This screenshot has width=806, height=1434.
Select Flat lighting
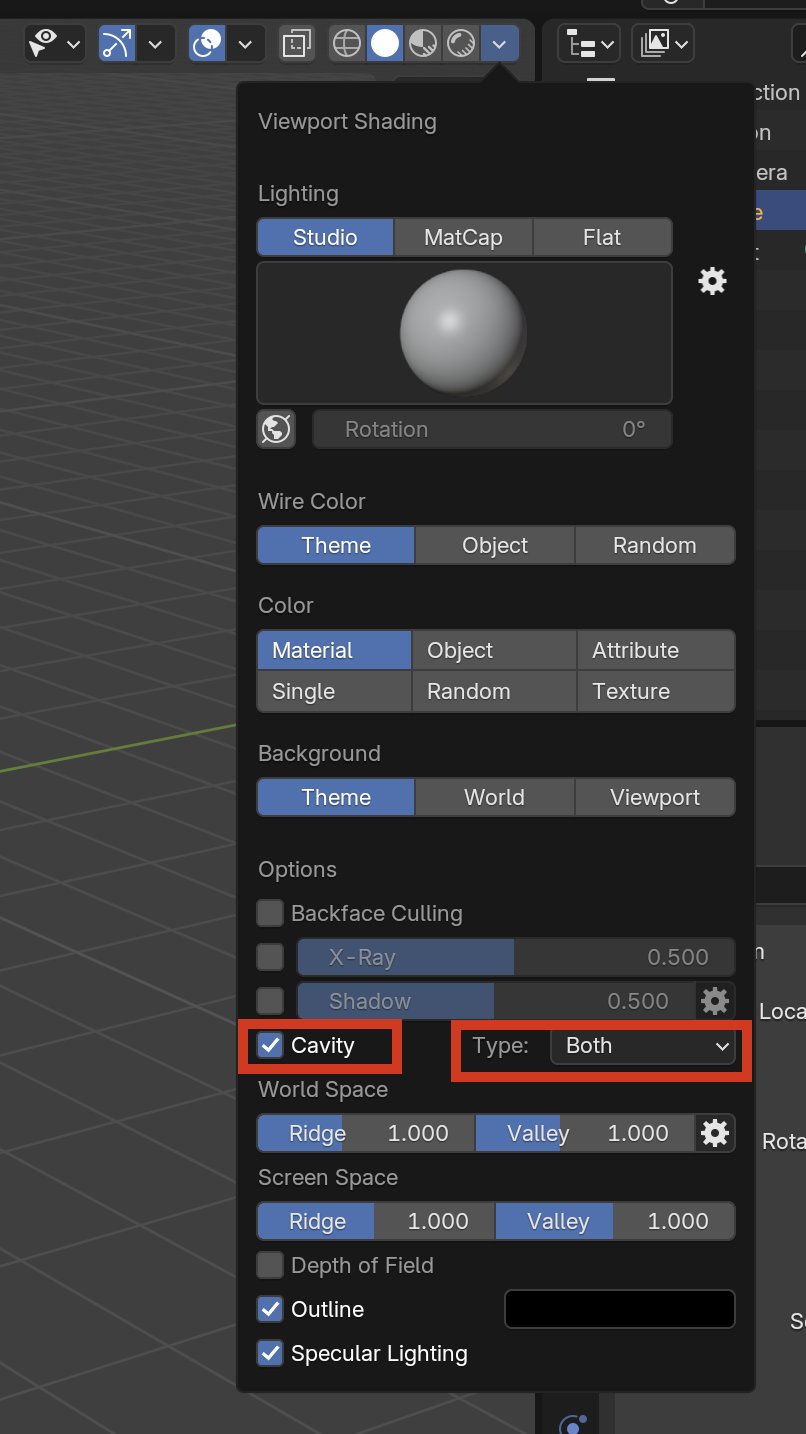click(602, 237)
